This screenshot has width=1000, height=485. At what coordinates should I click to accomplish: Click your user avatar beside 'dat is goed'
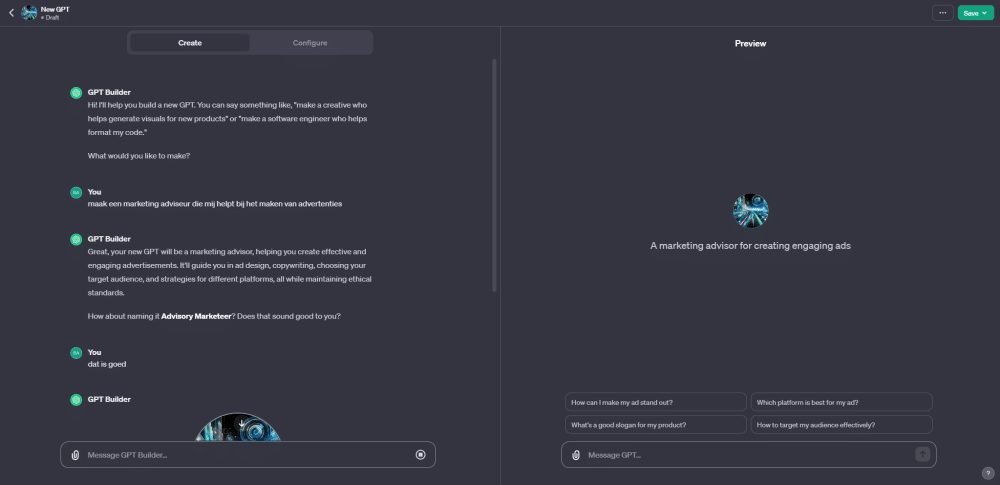point(76,352)
